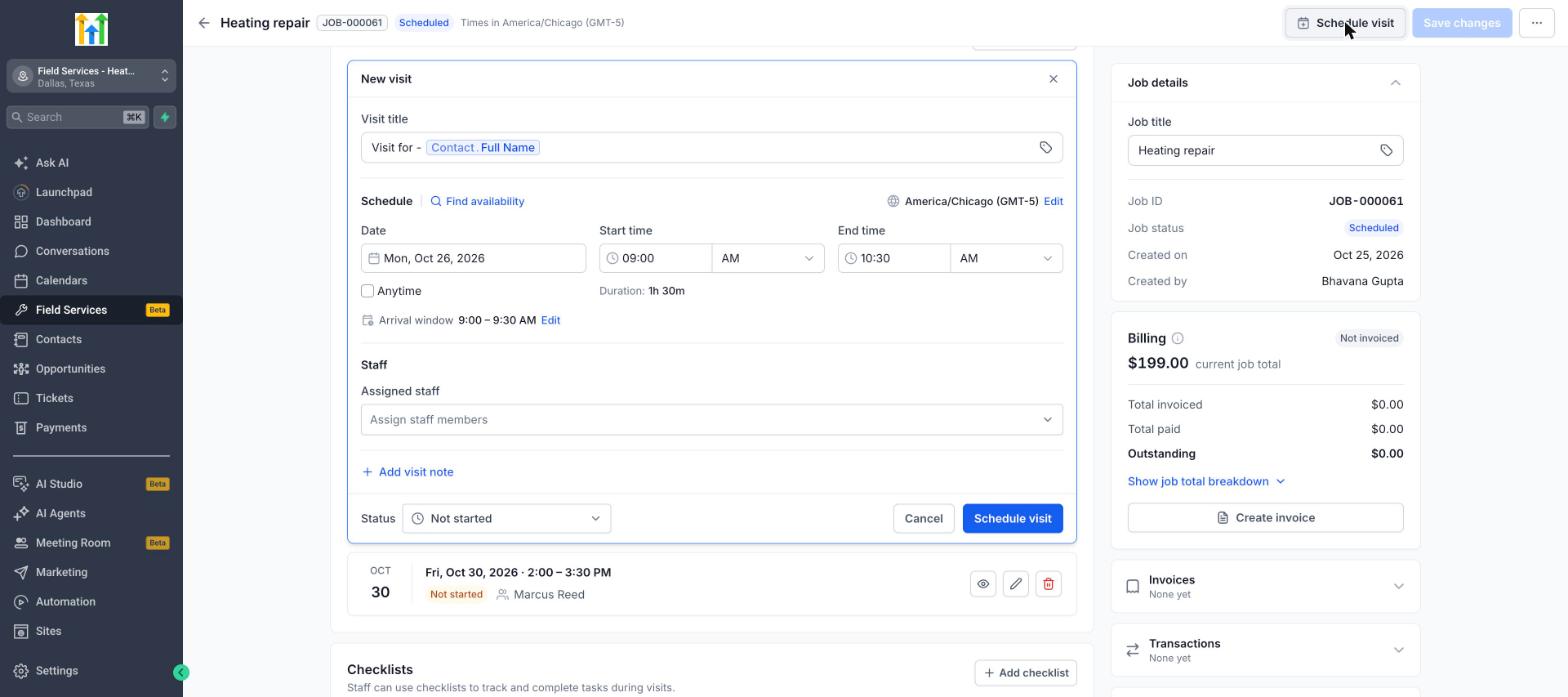Click the tag icon in Job title field

point(1386,151)
